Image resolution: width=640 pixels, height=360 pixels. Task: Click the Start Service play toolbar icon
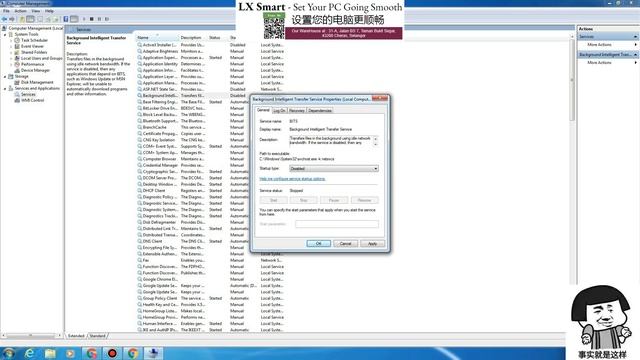tap(84, 19)
